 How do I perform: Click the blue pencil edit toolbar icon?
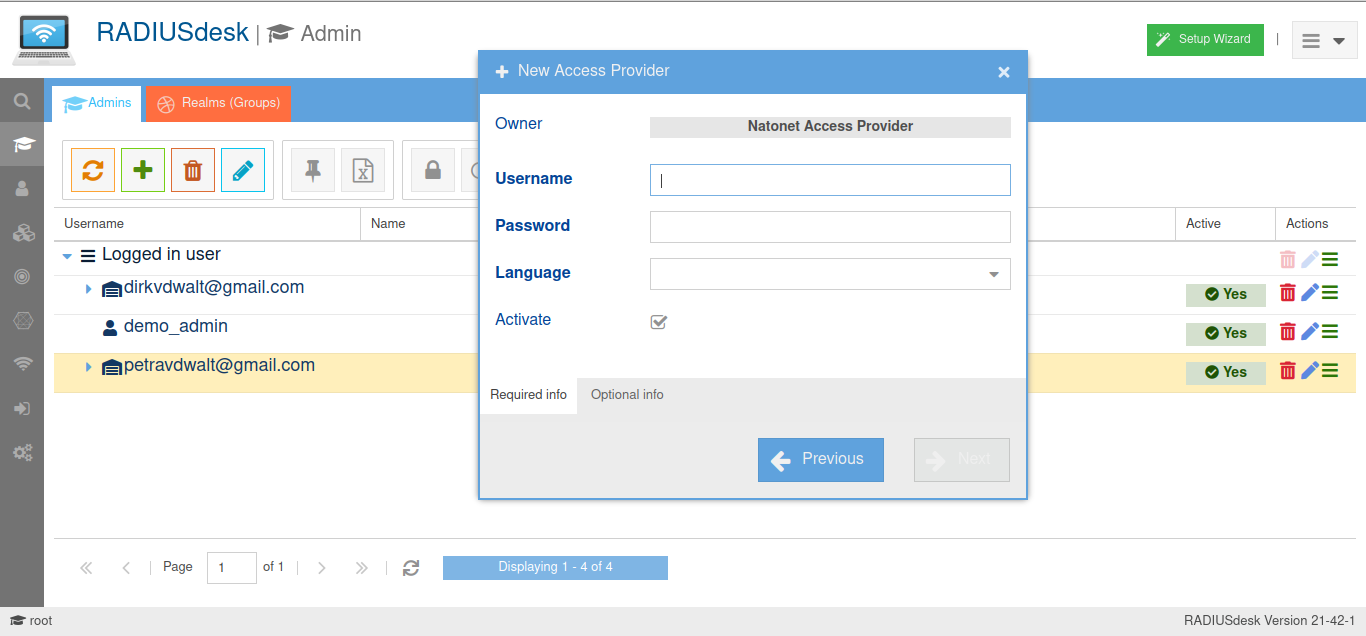pos(243,170)
